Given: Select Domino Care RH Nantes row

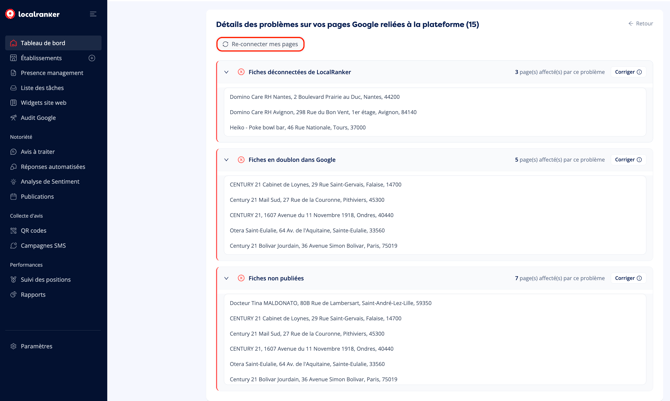Looking at the screenshot, I should tap(314, 97).
